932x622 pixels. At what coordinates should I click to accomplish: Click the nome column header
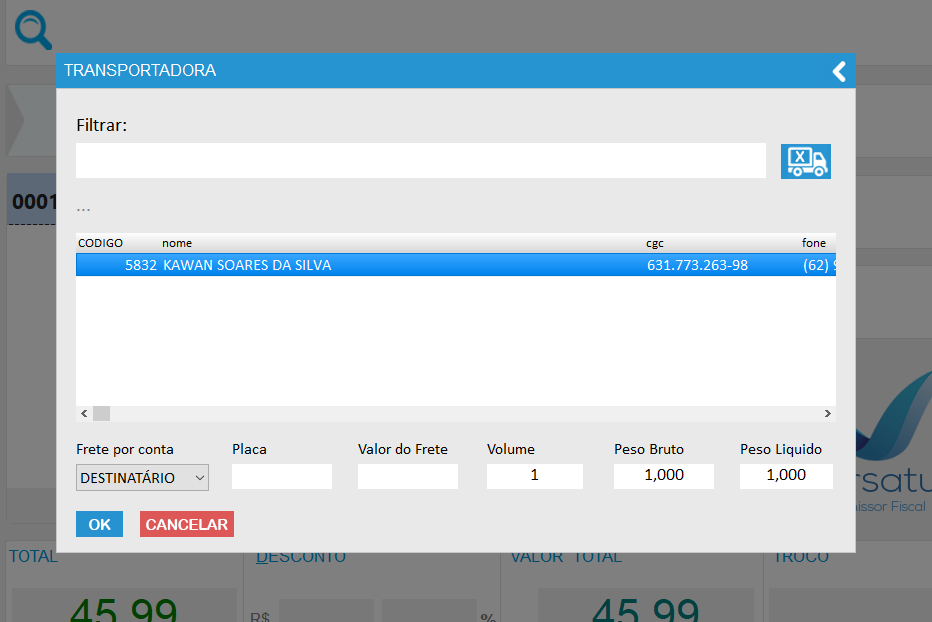coord(177,243)
